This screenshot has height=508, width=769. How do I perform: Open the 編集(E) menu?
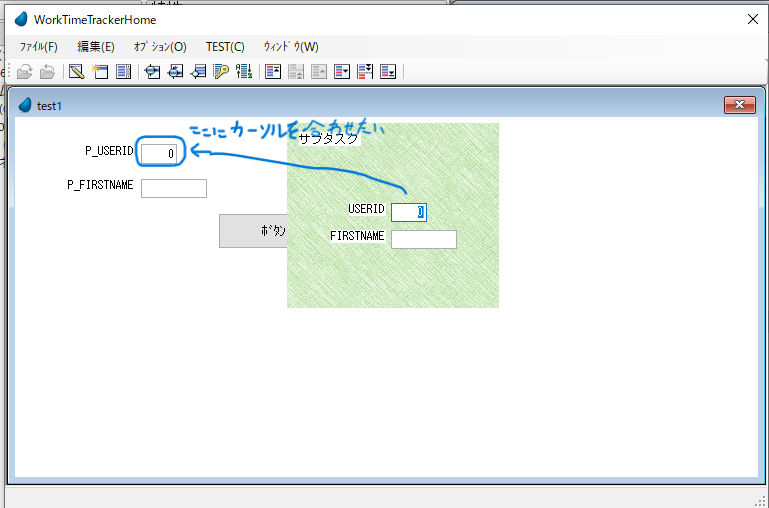[x=96, y=47]
